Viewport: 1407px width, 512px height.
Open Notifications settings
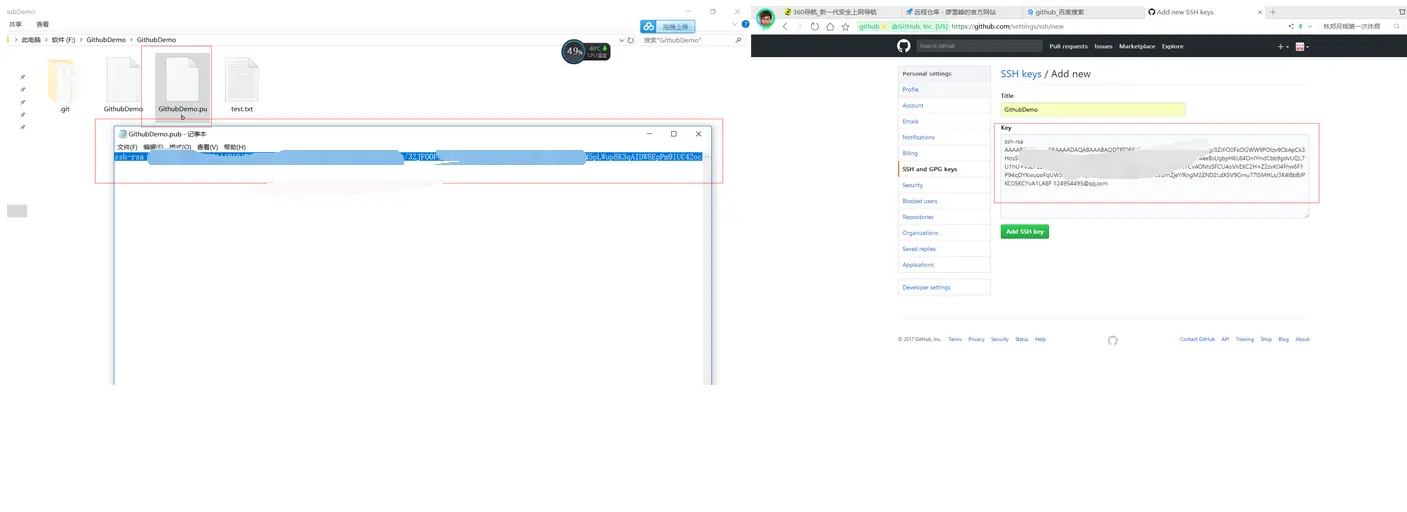pyautogui.click(x=944, y=137)
